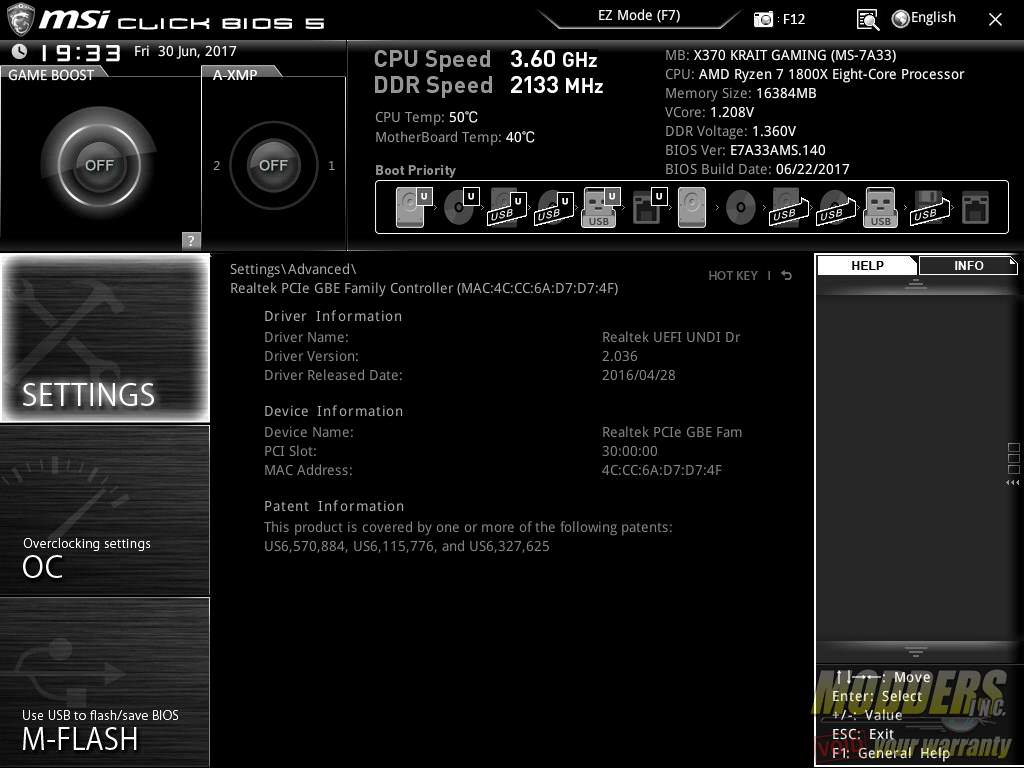The image size is (1024, 768).
Task: Select the legacy hard disk boot device
Action: tap(692, 208)
